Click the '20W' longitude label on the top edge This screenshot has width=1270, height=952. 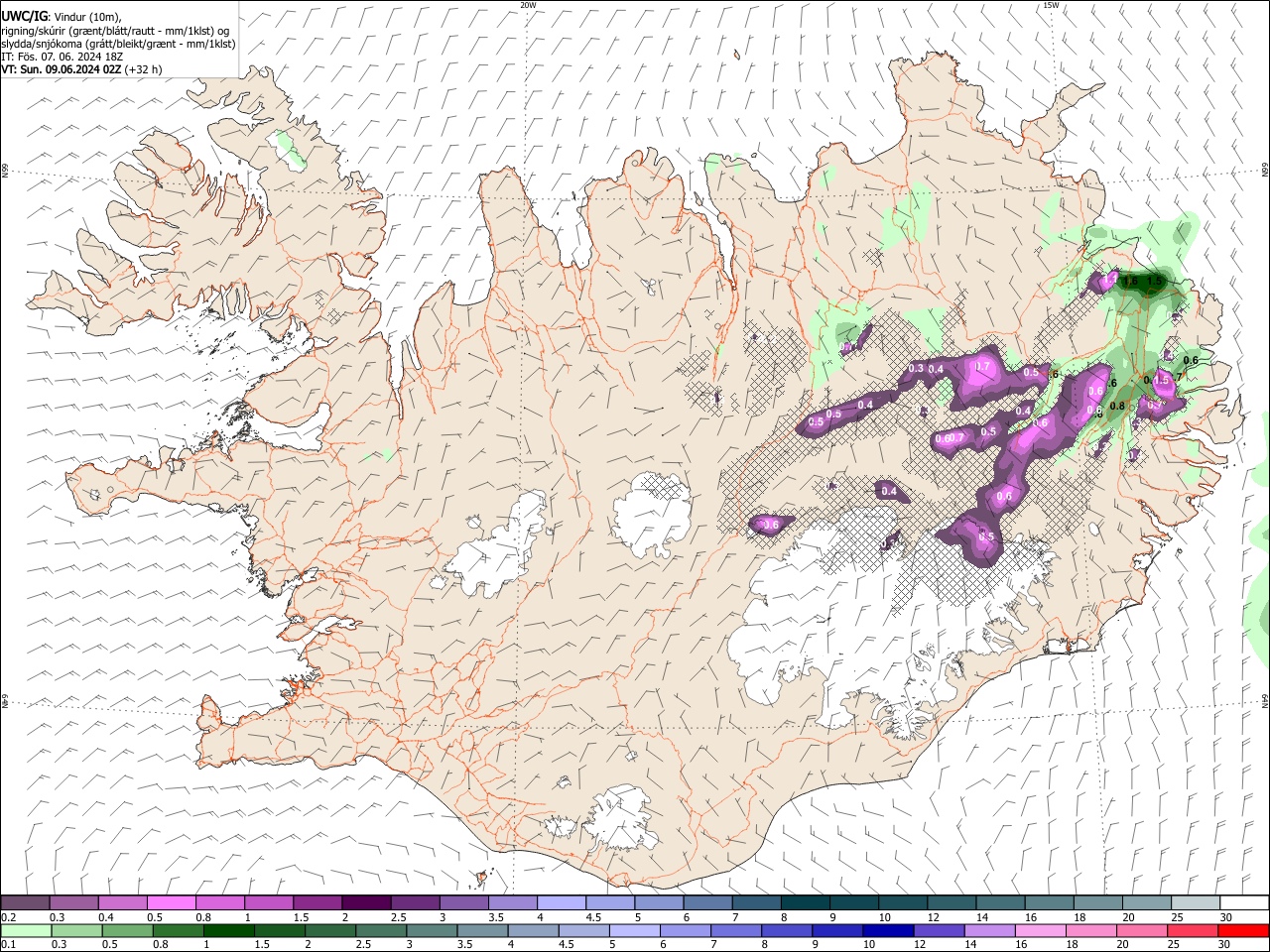(x=528, y=5)
